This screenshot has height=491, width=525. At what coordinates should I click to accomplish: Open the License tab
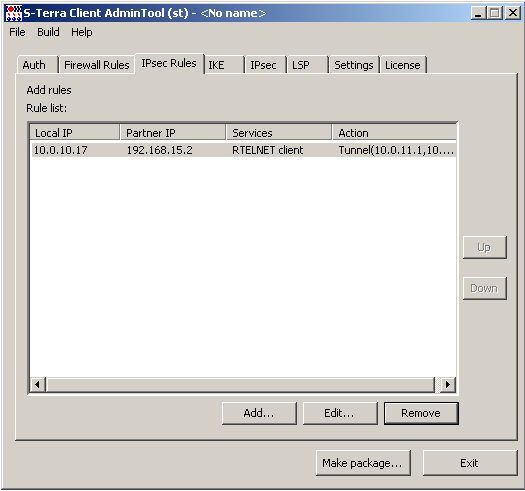403,65
